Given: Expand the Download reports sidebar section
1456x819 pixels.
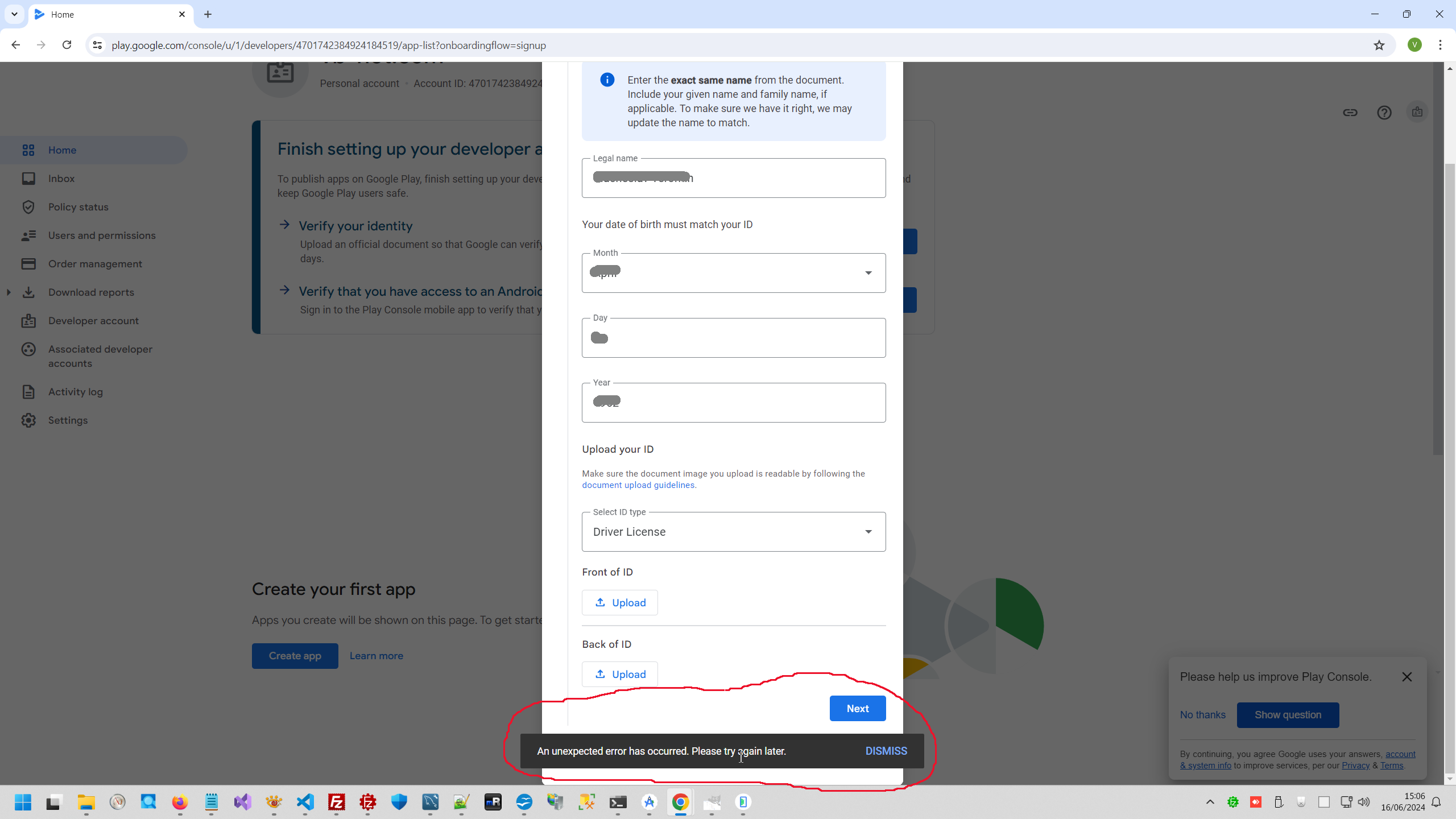Looking at the screenshot, I should [x=9, y=292].
